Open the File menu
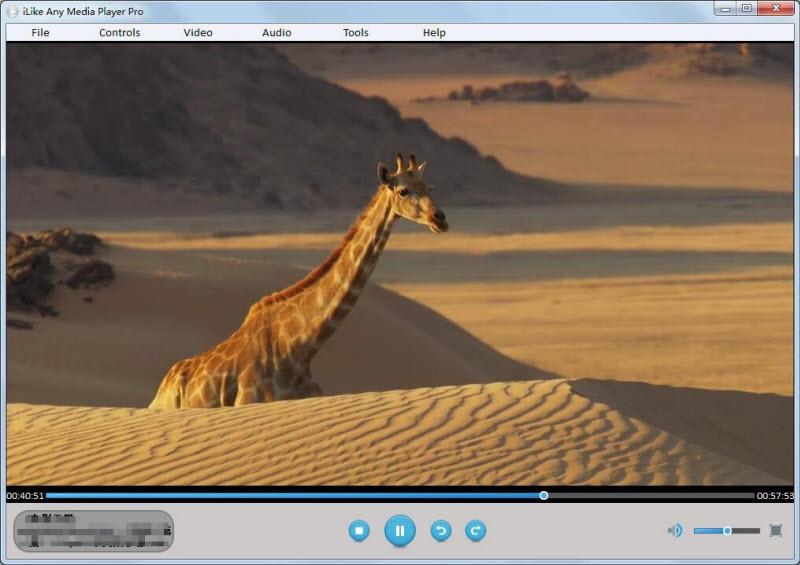The height and width of the screenshot is (565, 800). [x=40, y=33]
